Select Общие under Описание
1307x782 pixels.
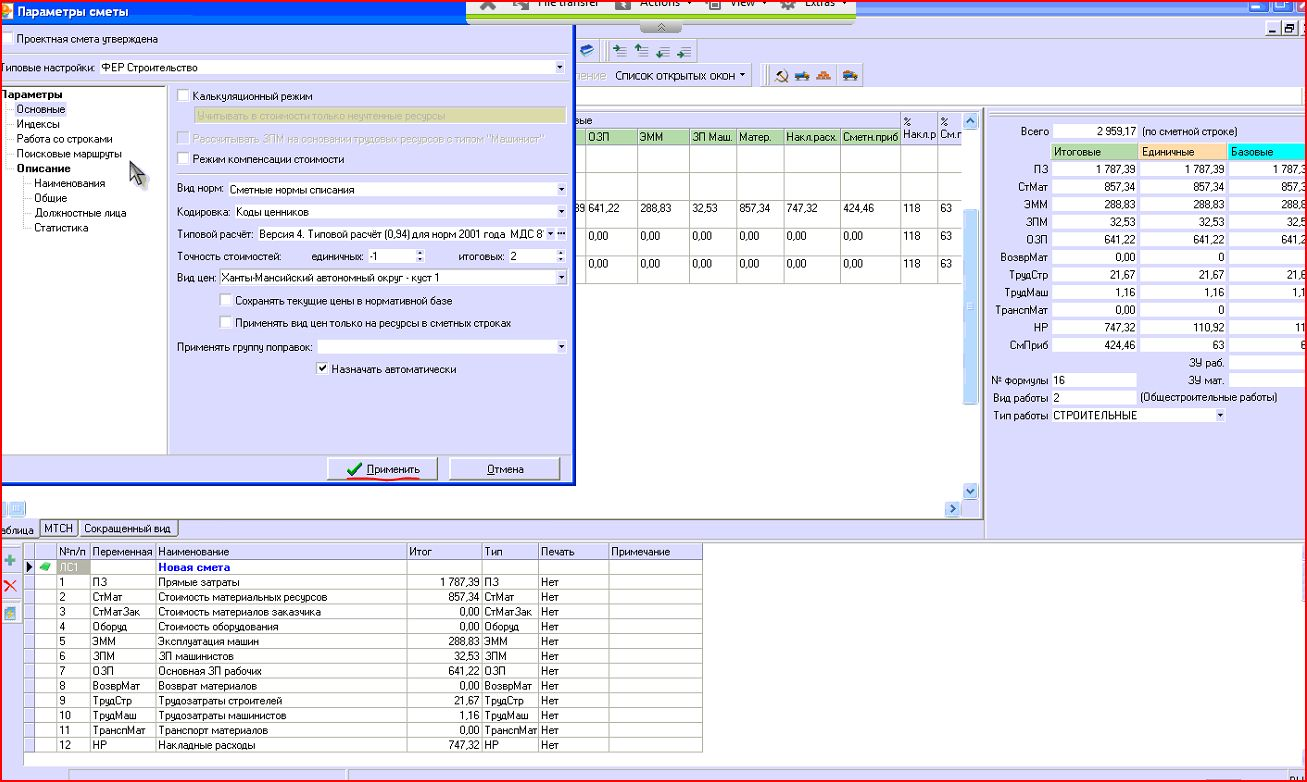coord(51,198)
